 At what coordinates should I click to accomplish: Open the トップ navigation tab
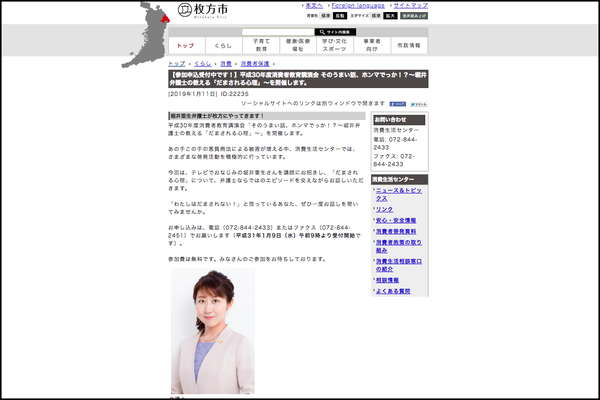[185, 46]
